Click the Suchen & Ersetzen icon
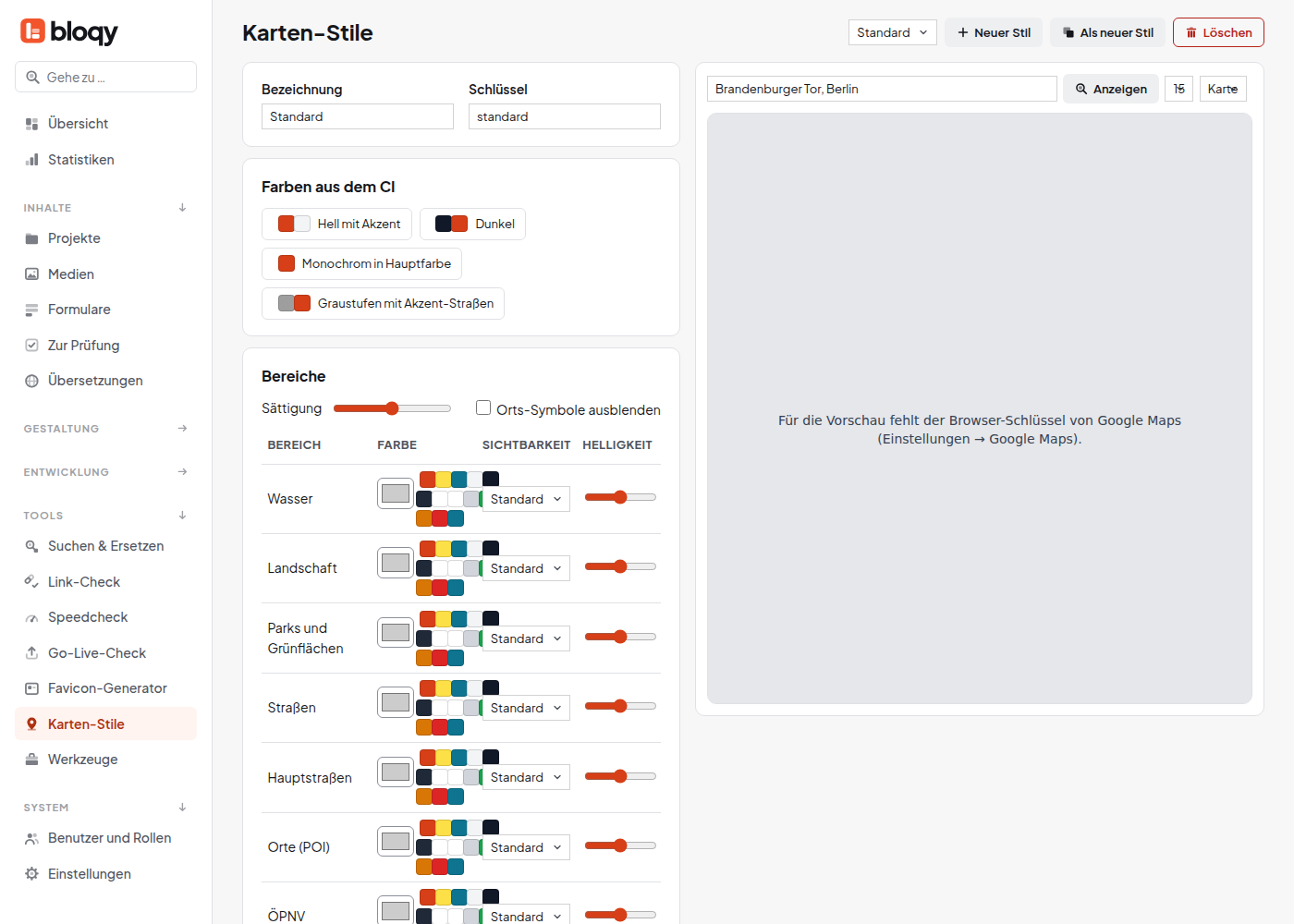Image resolution: width=1294 pixels, height=924 pixels. pos(31,546)
